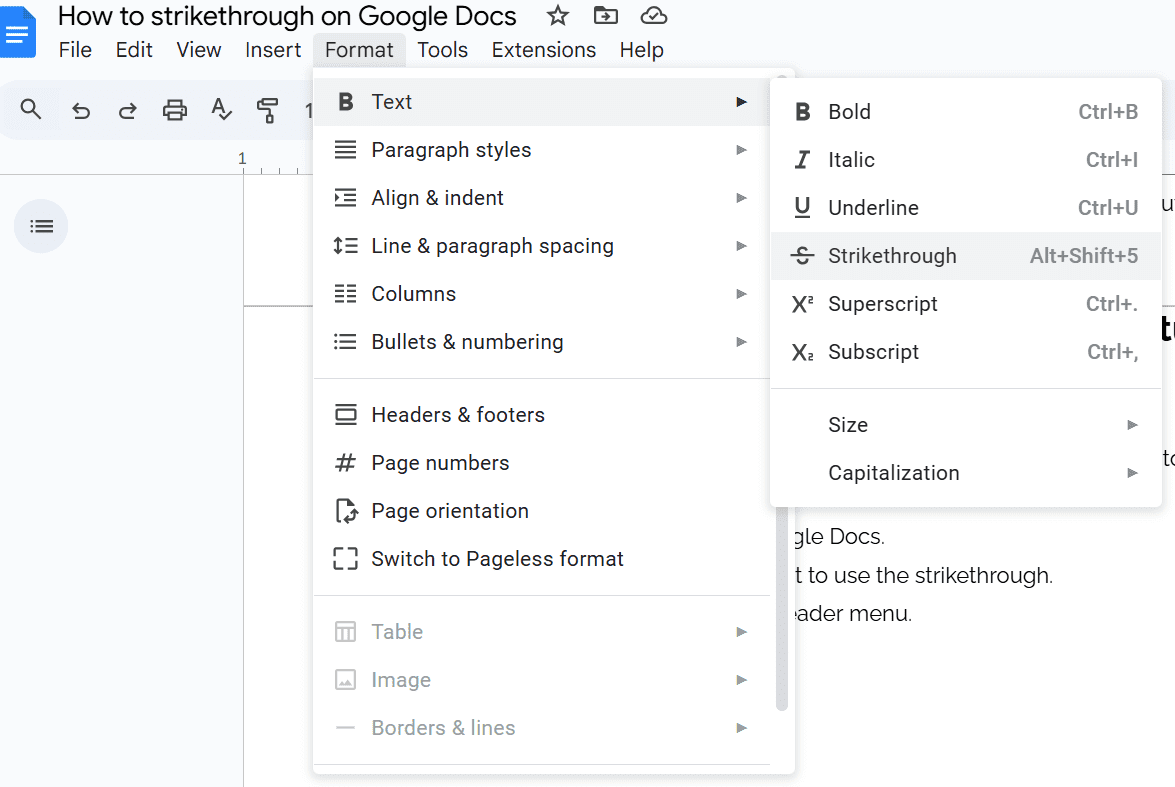
Task: Click the Borders & lines menu label
Action: 443,728
